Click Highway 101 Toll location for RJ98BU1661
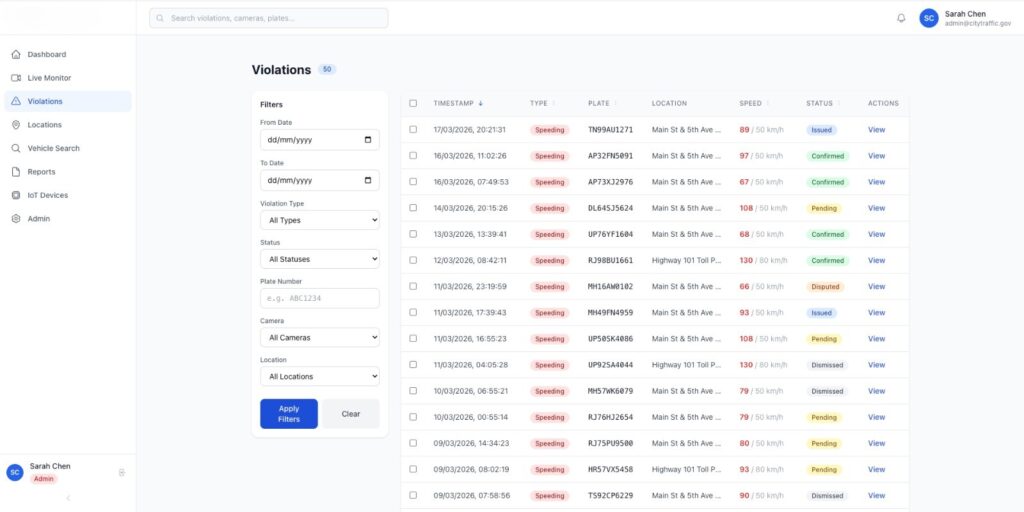The image size is (1024, 512). [686, 260]
